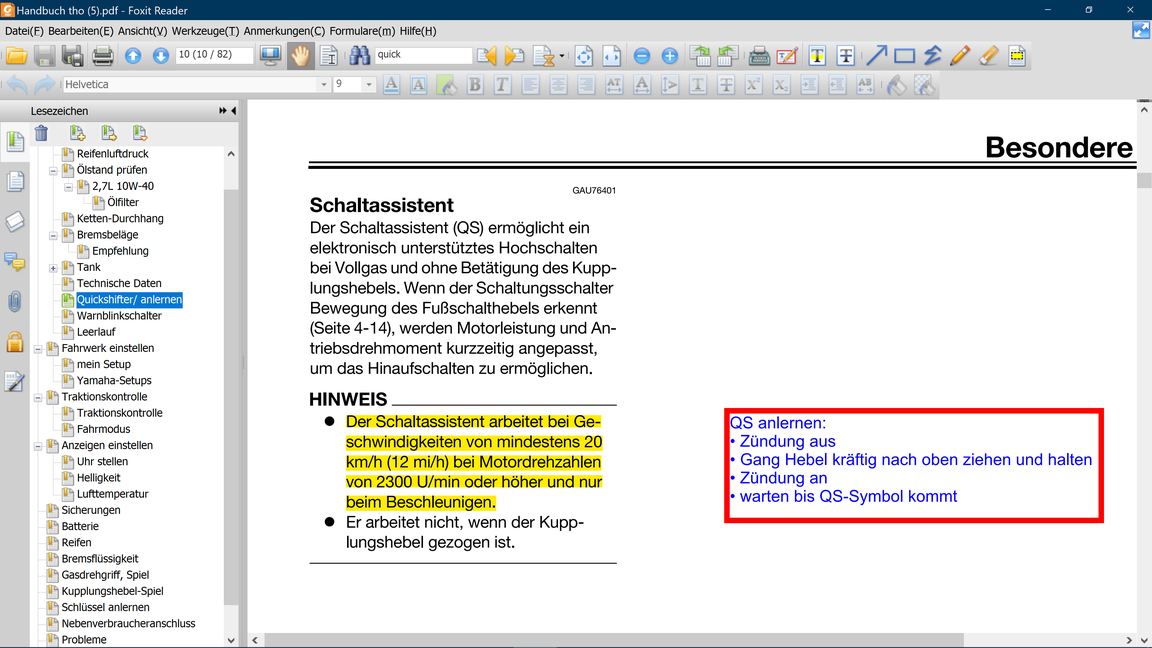This screenshot has height=648, width=1152.
Task: Collapse the Fahrwerk einstellen bookmark node
Action: click(x=38, y=349)
